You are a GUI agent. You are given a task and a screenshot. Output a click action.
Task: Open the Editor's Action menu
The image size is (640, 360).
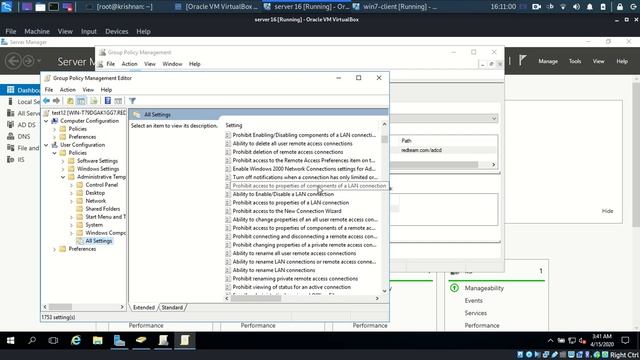tap(68, 90)
